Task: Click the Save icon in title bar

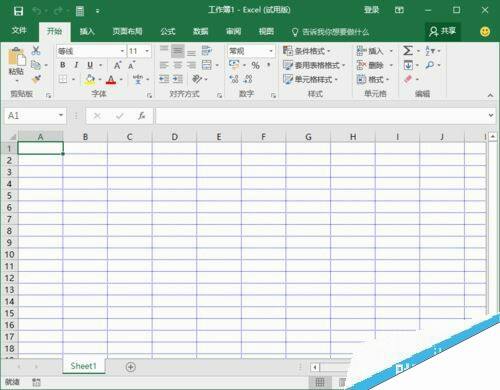Action: (18, 11)
